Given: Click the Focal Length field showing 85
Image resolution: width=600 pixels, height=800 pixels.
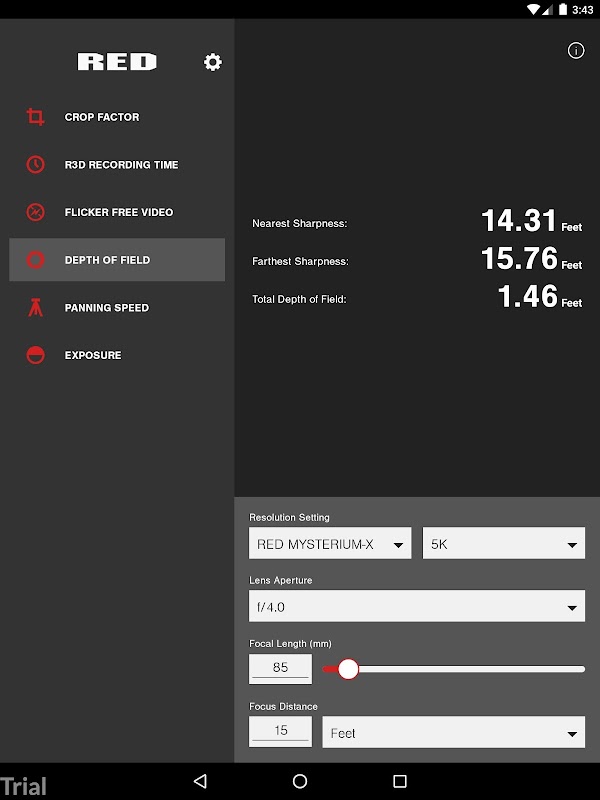Looking at the screenshot, I should pos(280,668).
